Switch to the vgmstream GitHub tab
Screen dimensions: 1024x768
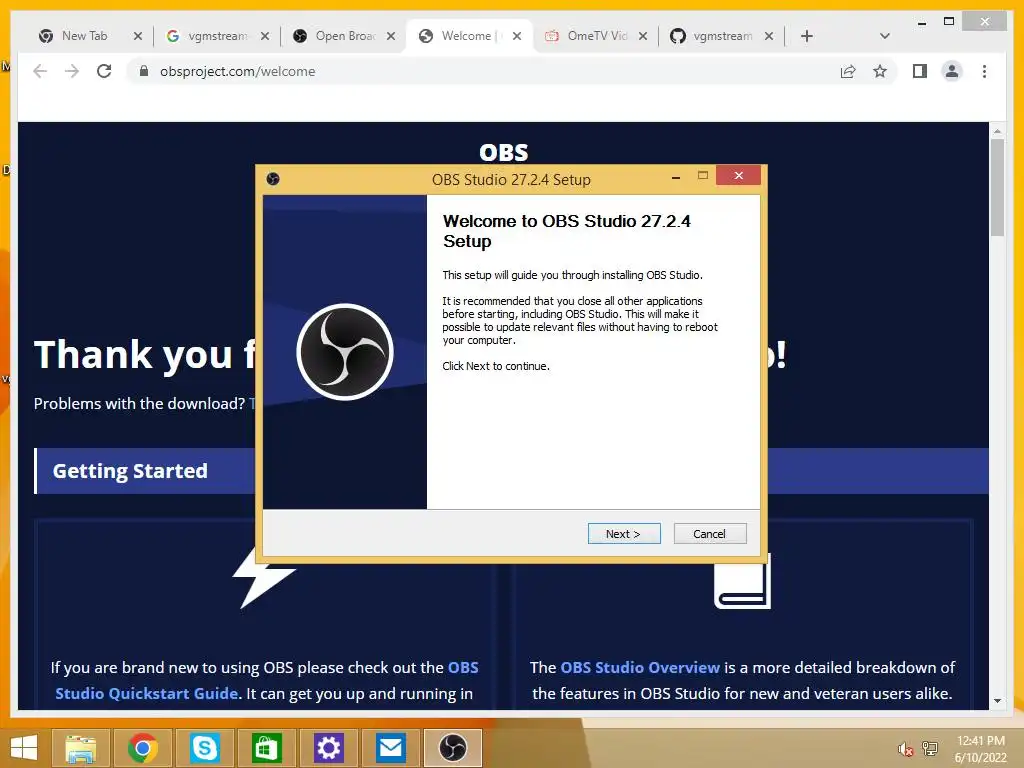720,36
